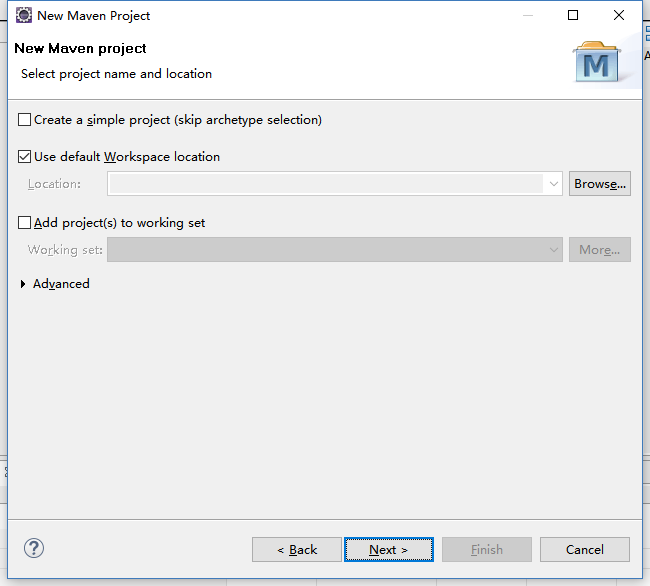
Task: Click inside the Location text field
Action: [326, 184]
